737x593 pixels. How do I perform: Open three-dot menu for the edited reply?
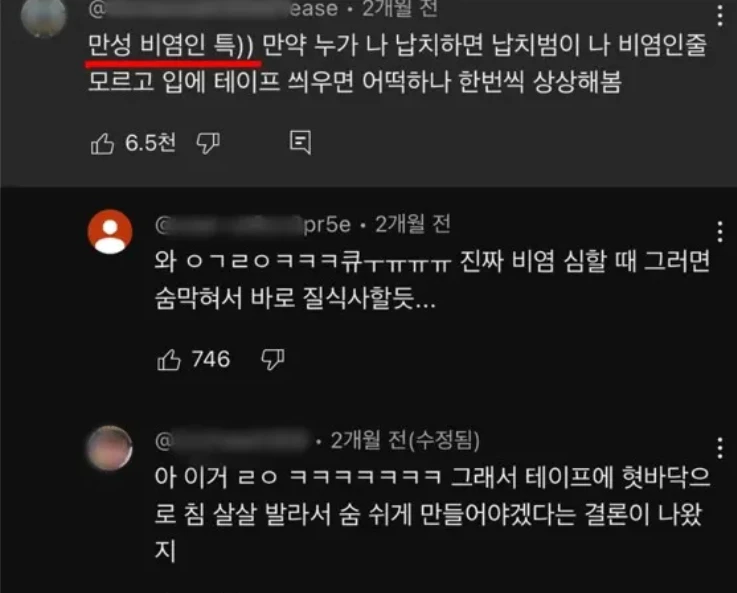click(x=720, y=447)
